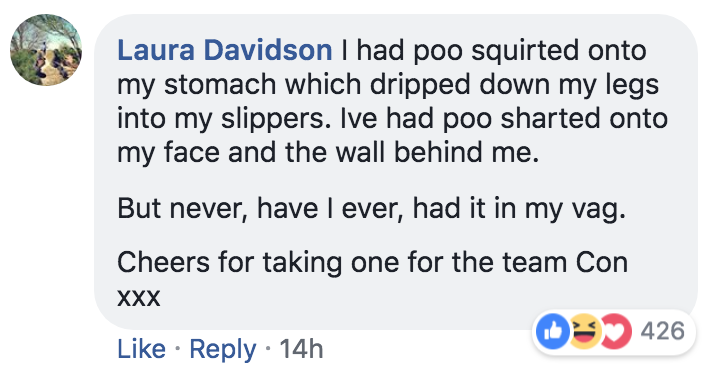Click the "my face and the wall" line

[x=328, y=152]
